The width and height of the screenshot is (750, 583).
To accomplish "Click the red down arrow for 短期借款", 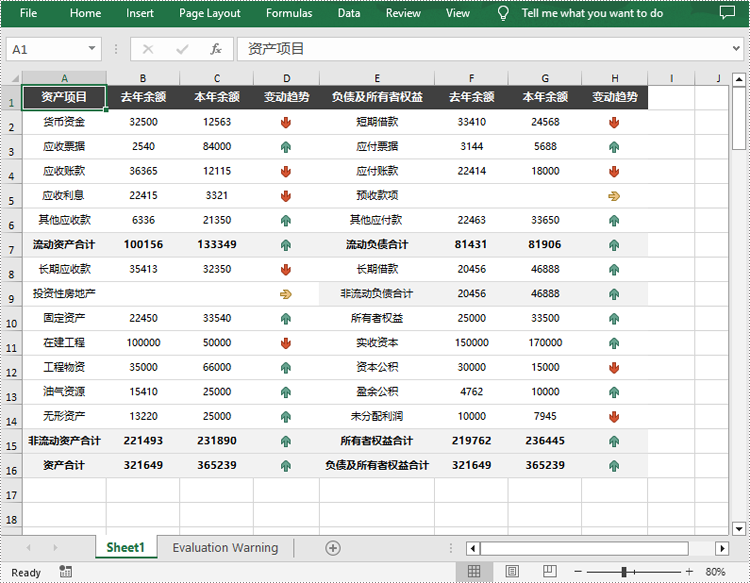I will pos(614,122).
